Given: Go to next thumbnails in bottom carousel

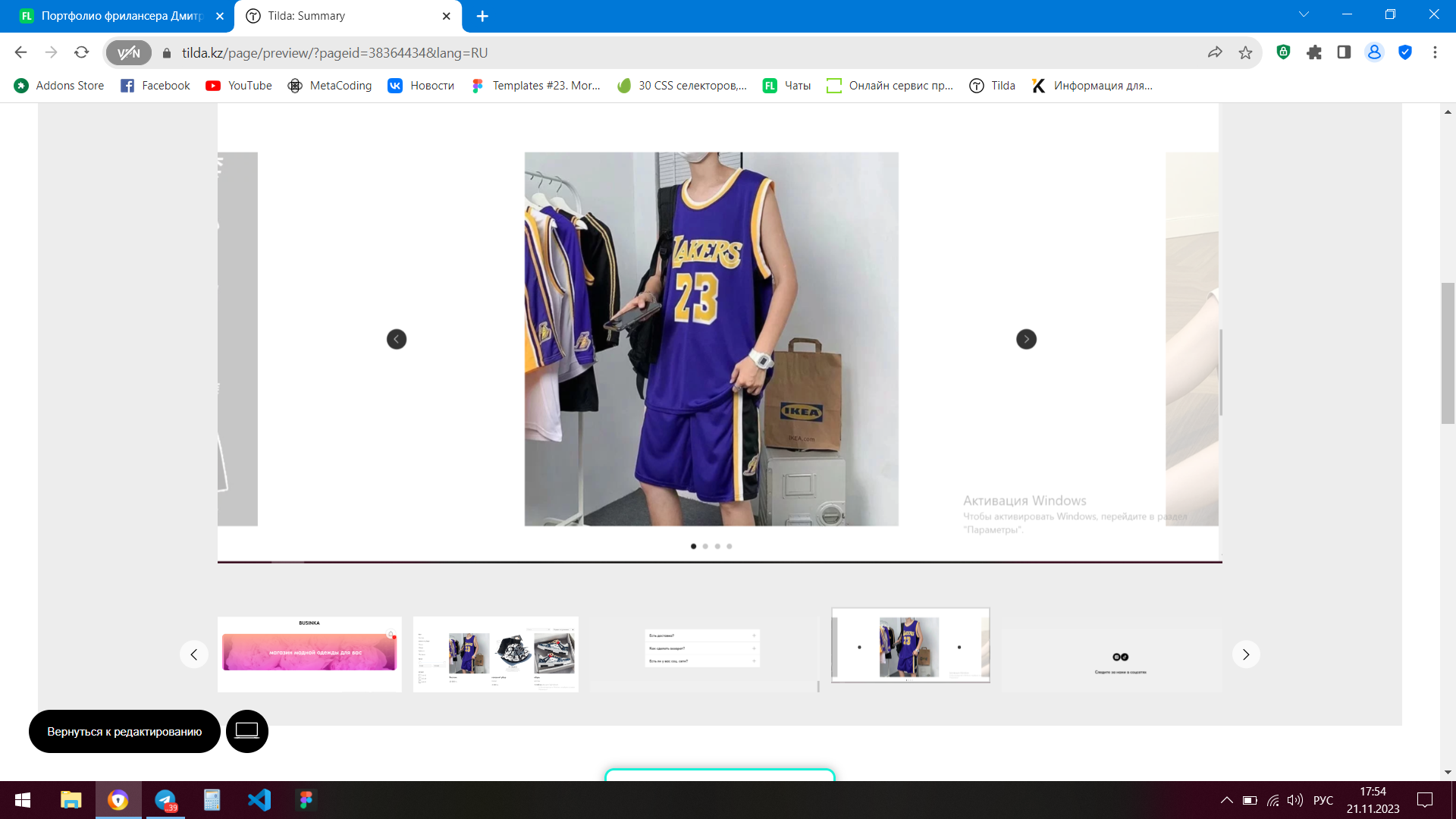Looking at the screenshot, I should 1246,654.
